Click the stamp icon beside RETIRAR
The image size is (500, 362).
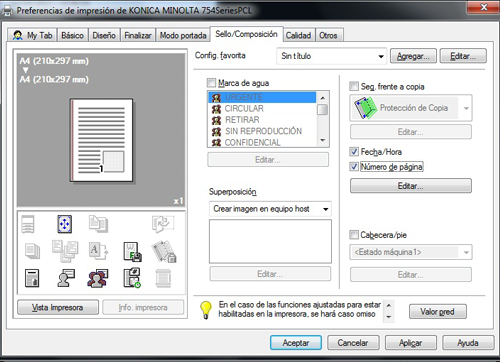tap(216, 120)
